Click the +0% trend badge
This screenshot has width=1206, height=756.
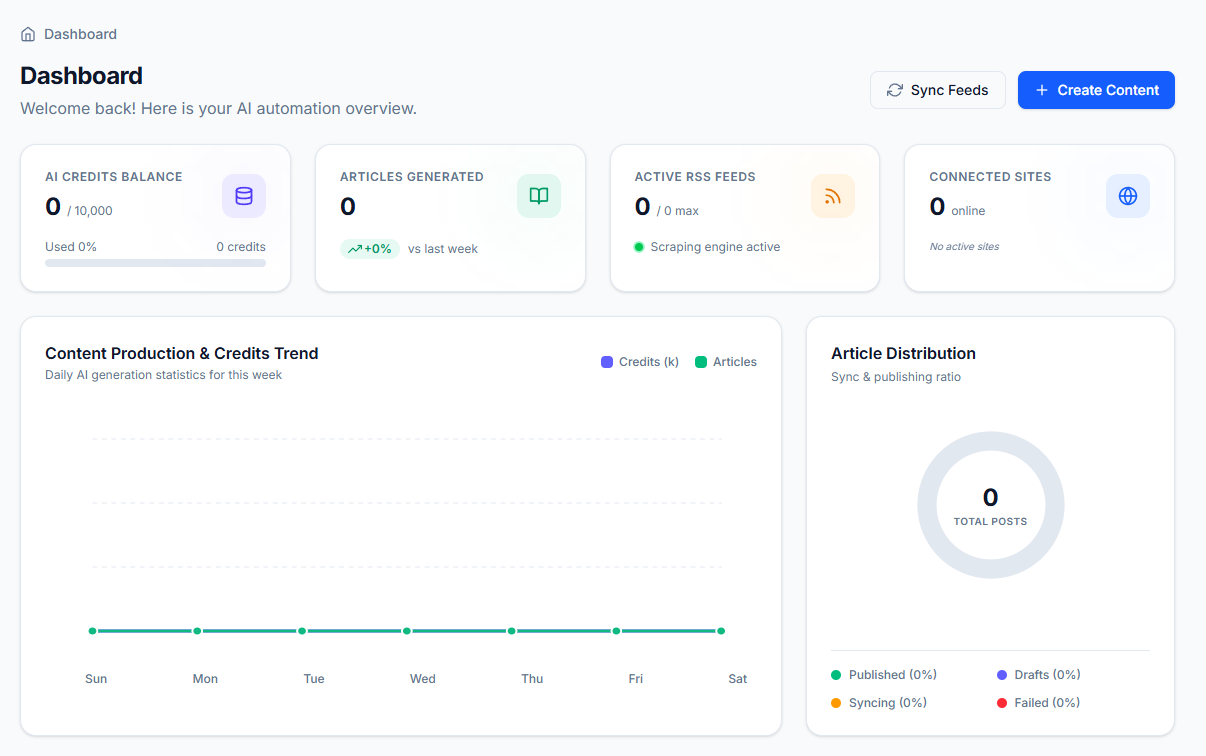370,249
